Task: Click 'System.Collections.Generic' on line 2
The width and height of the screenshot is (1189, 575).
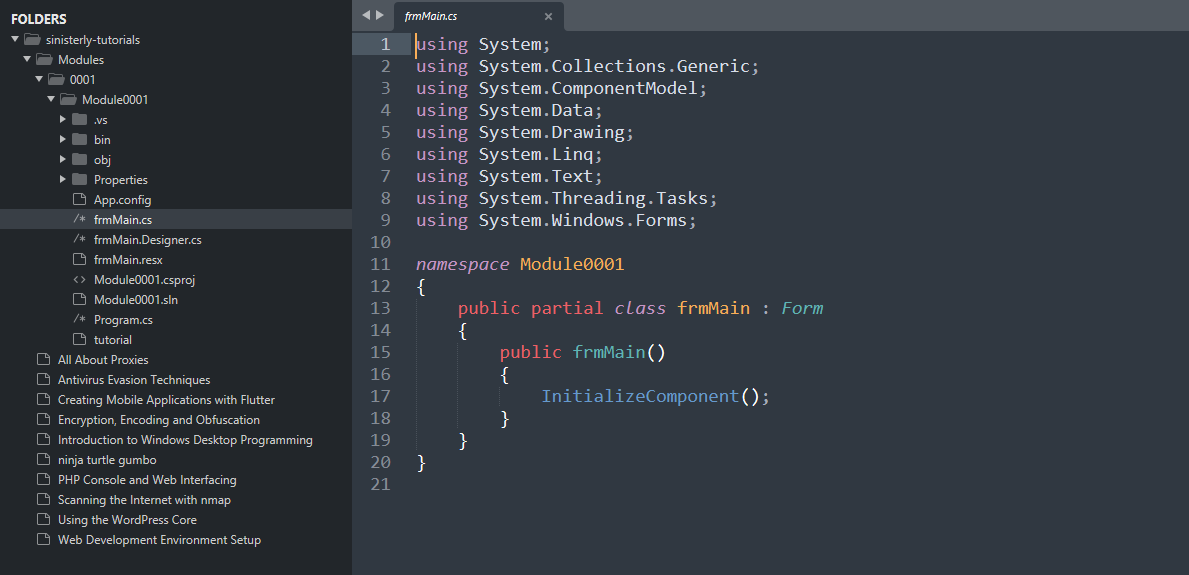Action: tap(614, 66)
